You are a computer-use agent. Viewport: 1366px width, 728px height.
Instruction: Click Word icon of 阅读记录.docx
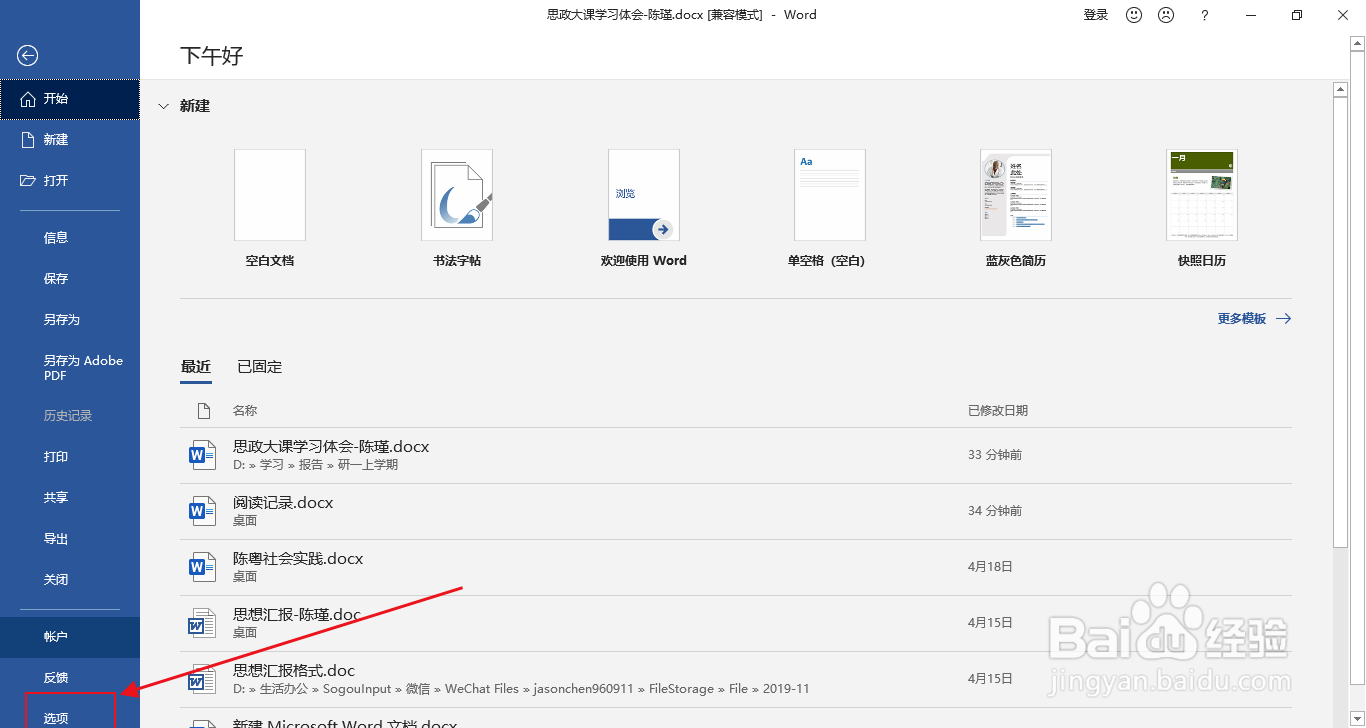pyautogui.click(x=203, y=512)
